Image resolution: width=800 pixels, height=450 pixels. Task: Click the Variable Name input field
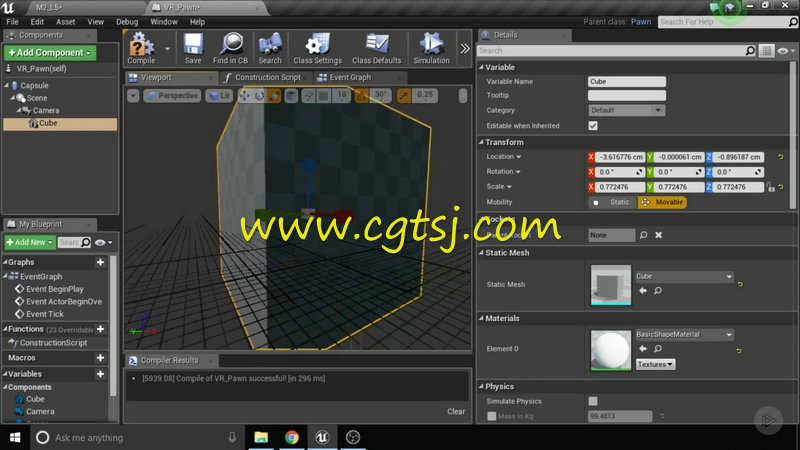627,81
